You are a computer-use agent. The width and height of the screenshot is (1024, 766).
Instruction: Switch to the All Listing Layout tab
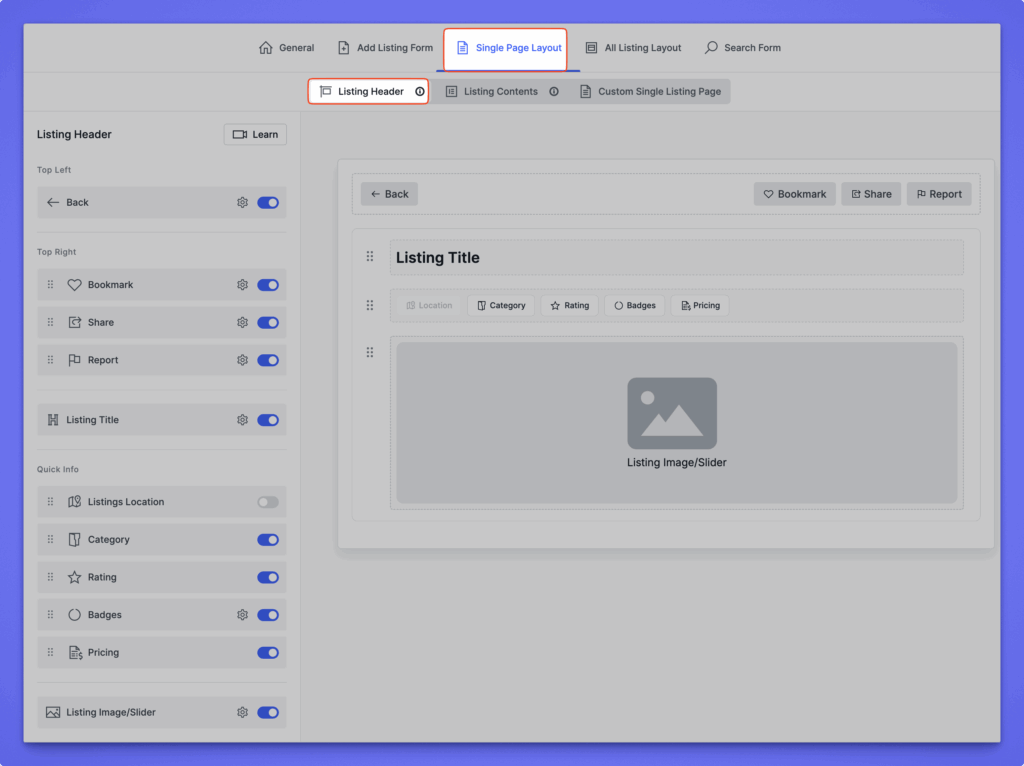click(633, 48)
